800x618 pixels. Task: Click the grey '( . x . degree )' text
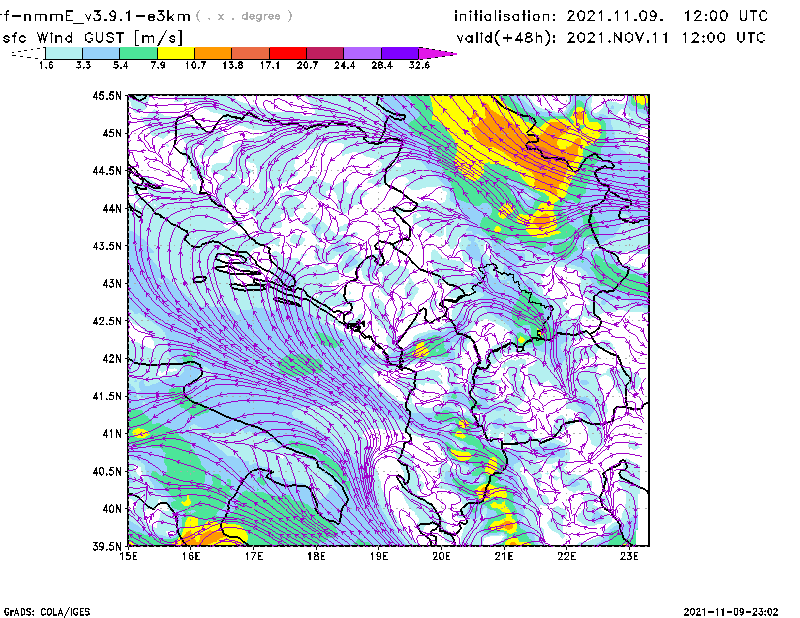pyautogui.click(x=244, y=16)
